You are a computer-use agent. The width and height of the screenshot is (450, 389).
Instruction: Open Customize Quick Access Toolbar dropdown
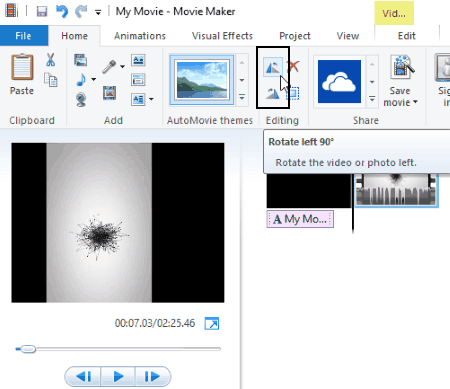click(98, 13)
